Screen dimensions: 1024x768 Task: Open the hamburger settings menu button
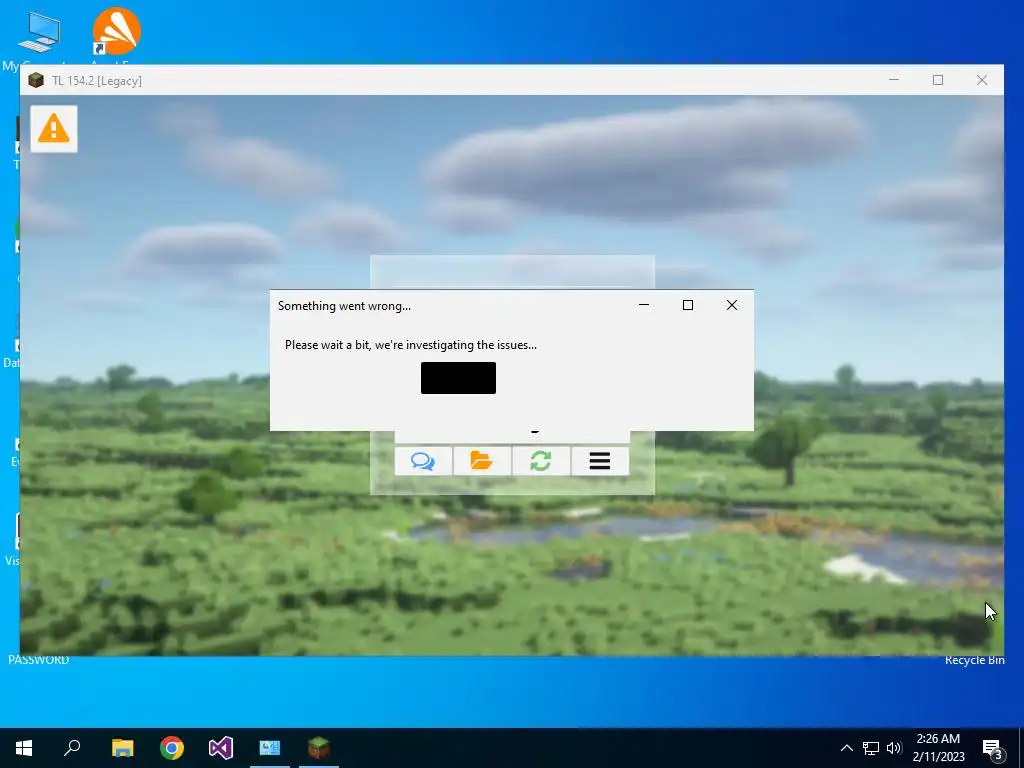pos(600,461)
